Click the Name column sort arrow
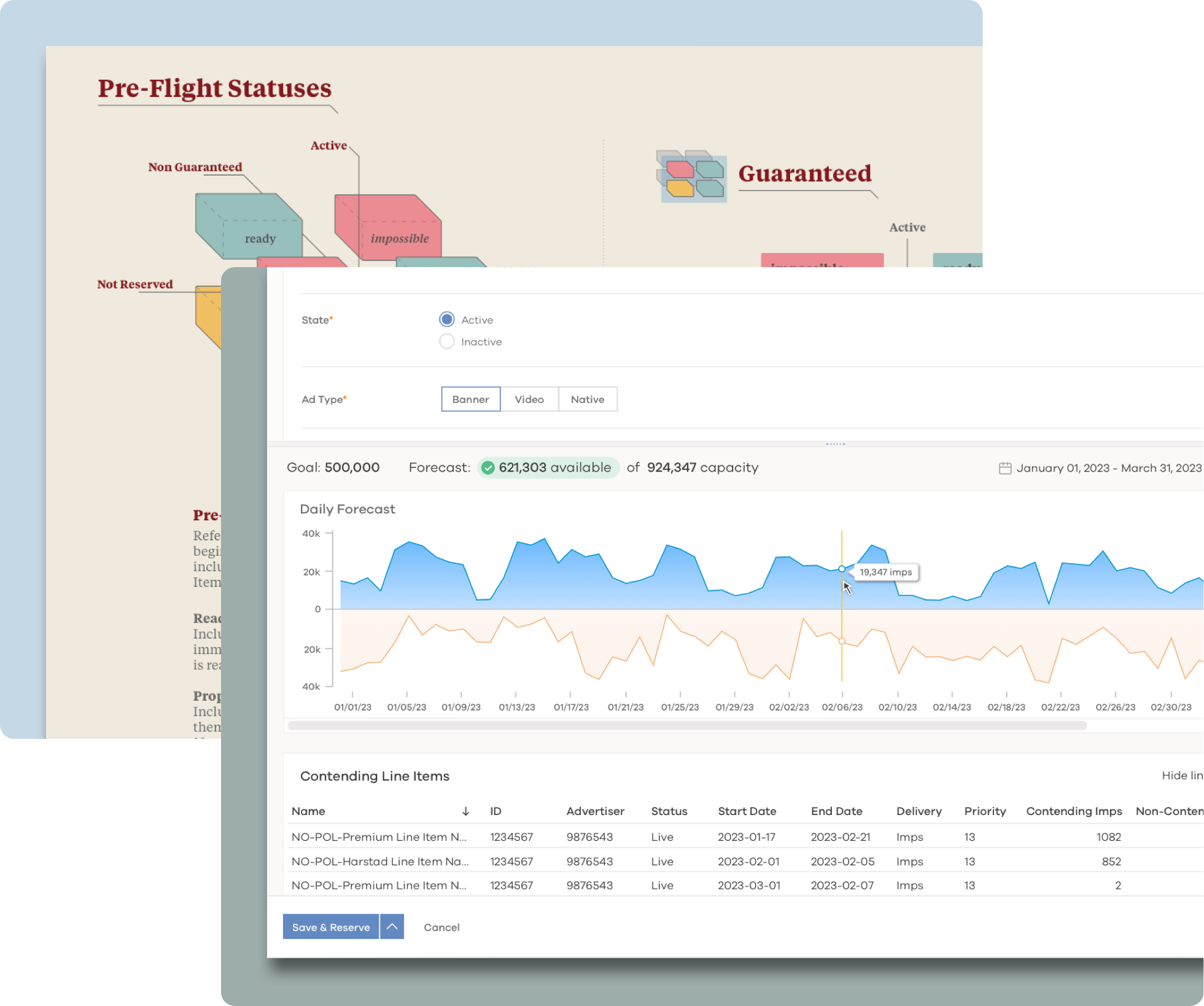The width and height of the screenshot is (1204, 1006). 465,811
